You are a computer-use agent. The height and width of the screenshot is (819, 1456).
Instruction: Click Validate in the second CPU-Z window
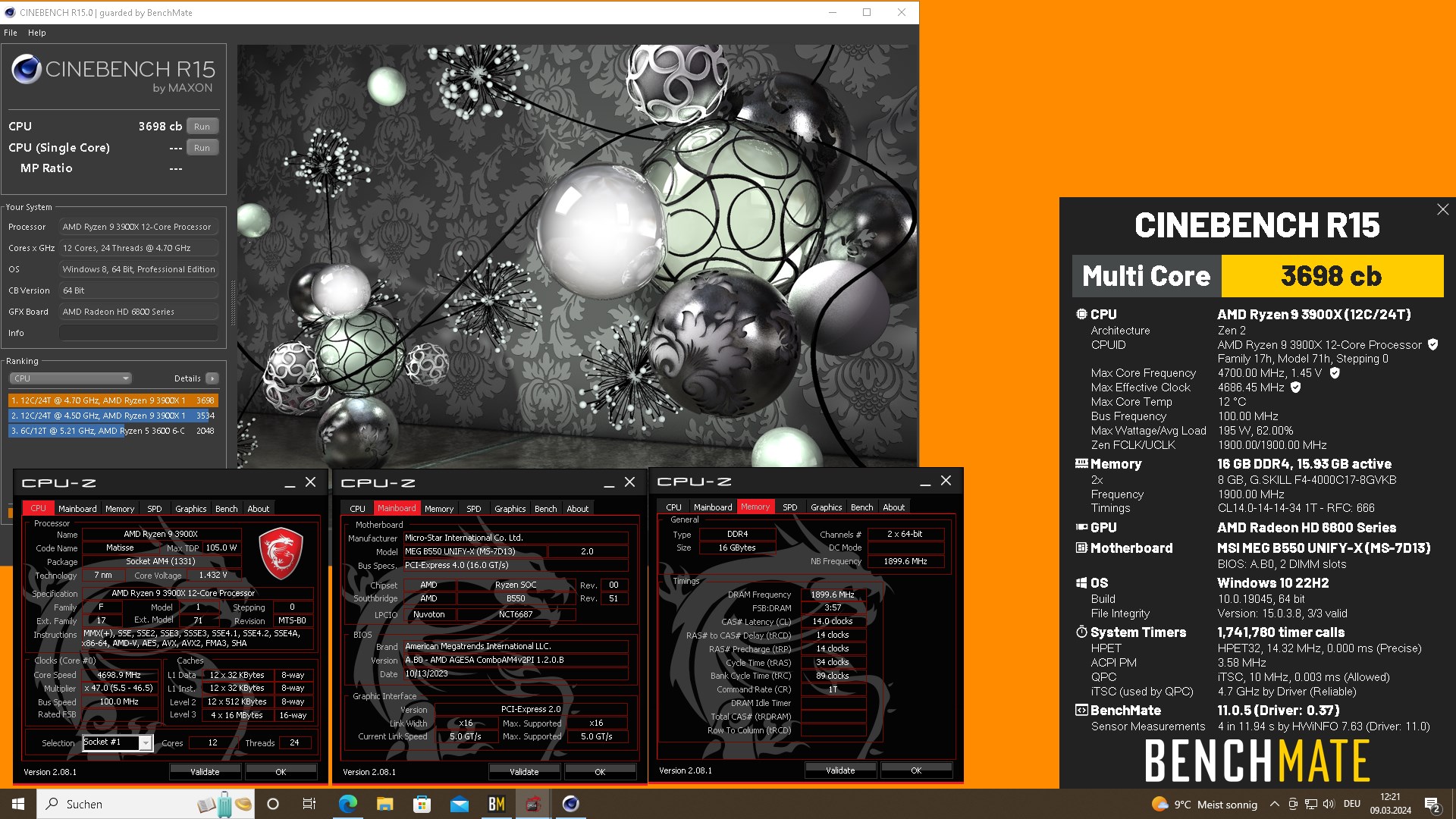coord(524,772)
